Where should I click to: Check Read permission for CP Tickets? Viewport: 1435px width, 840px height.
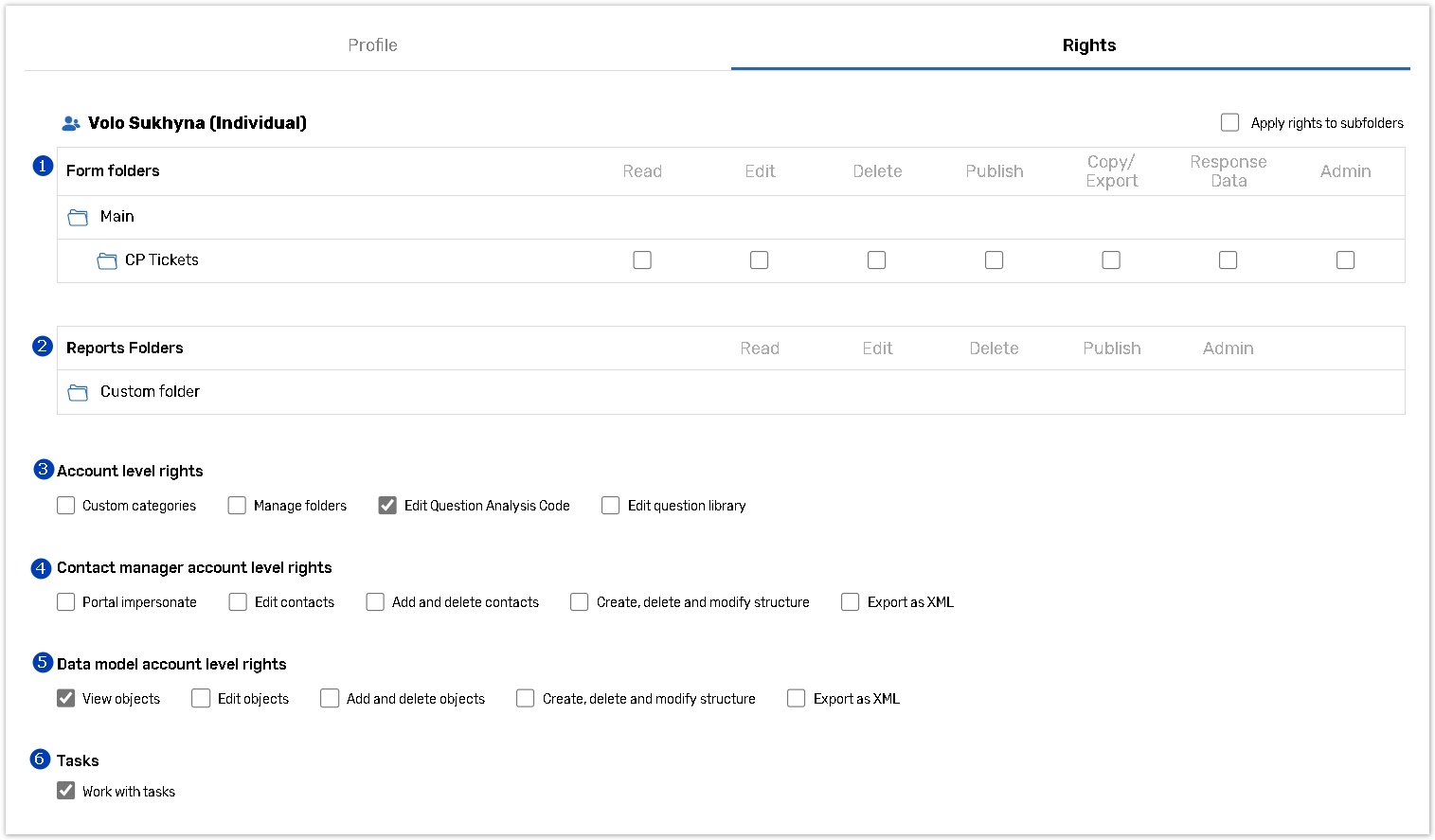click(642, 259)
